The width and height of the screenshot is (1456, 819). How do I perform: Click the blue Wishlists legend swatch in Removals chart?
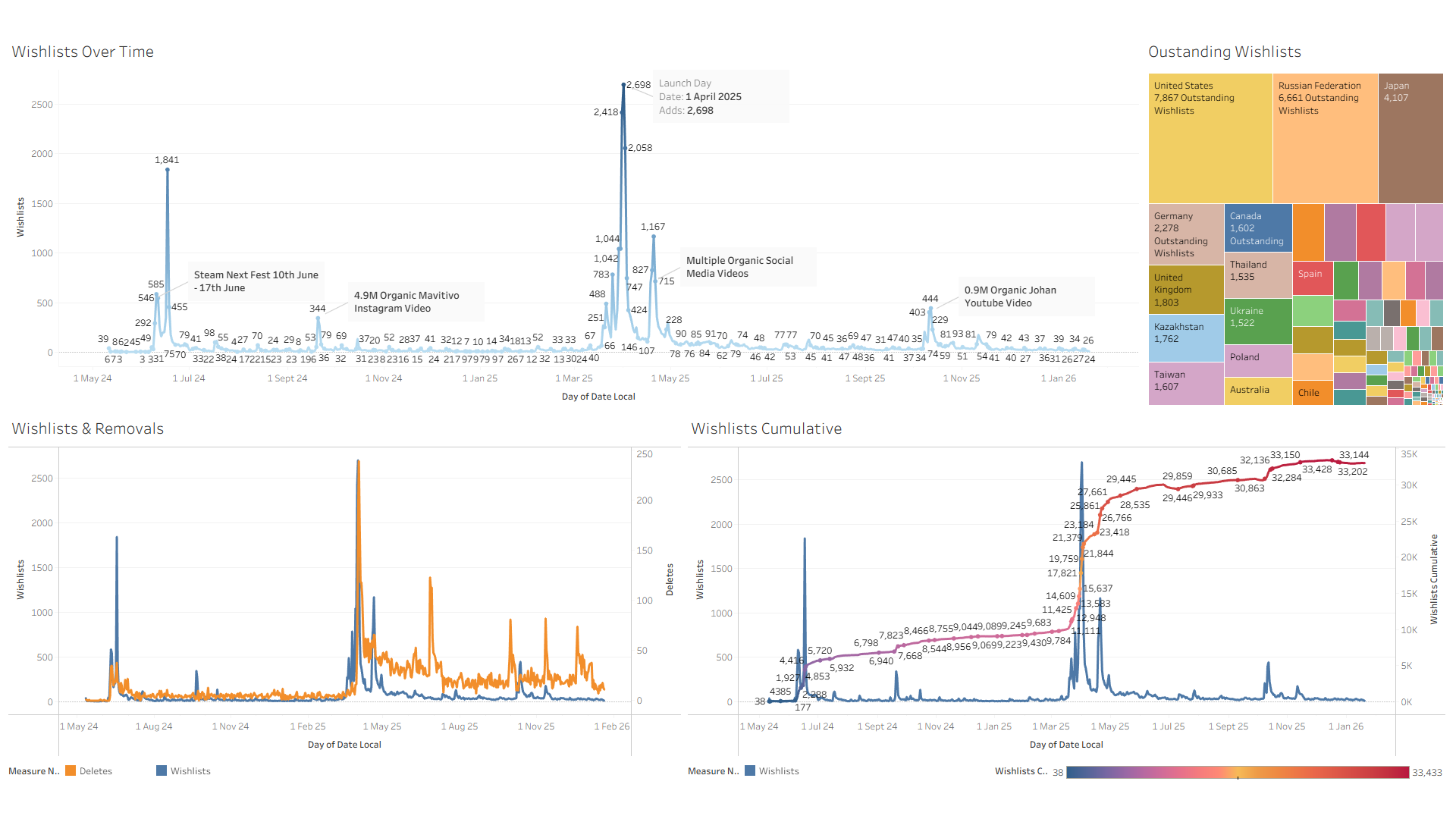point(162,770)
